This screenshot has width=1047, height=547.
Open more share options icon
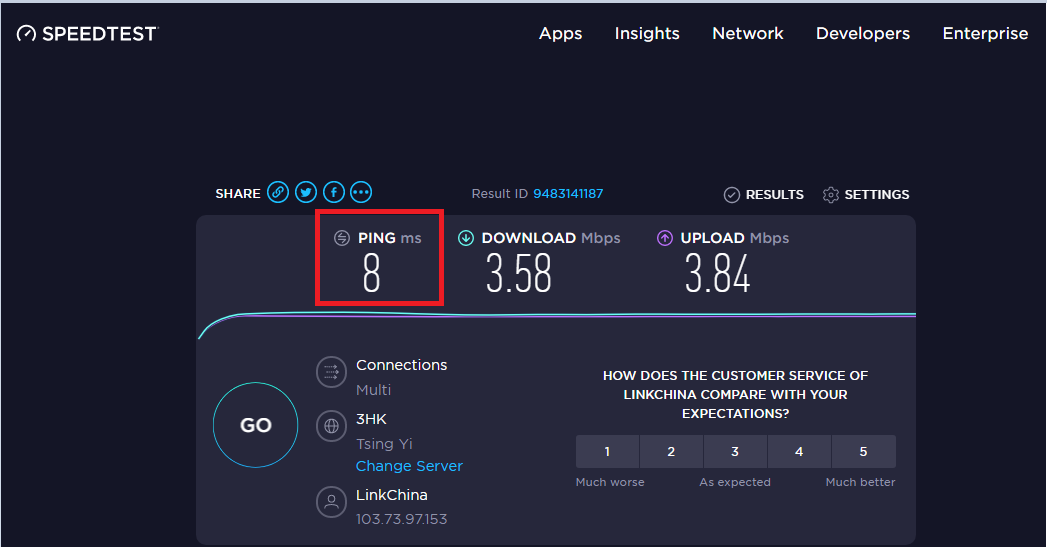click(x=361, y=192)
